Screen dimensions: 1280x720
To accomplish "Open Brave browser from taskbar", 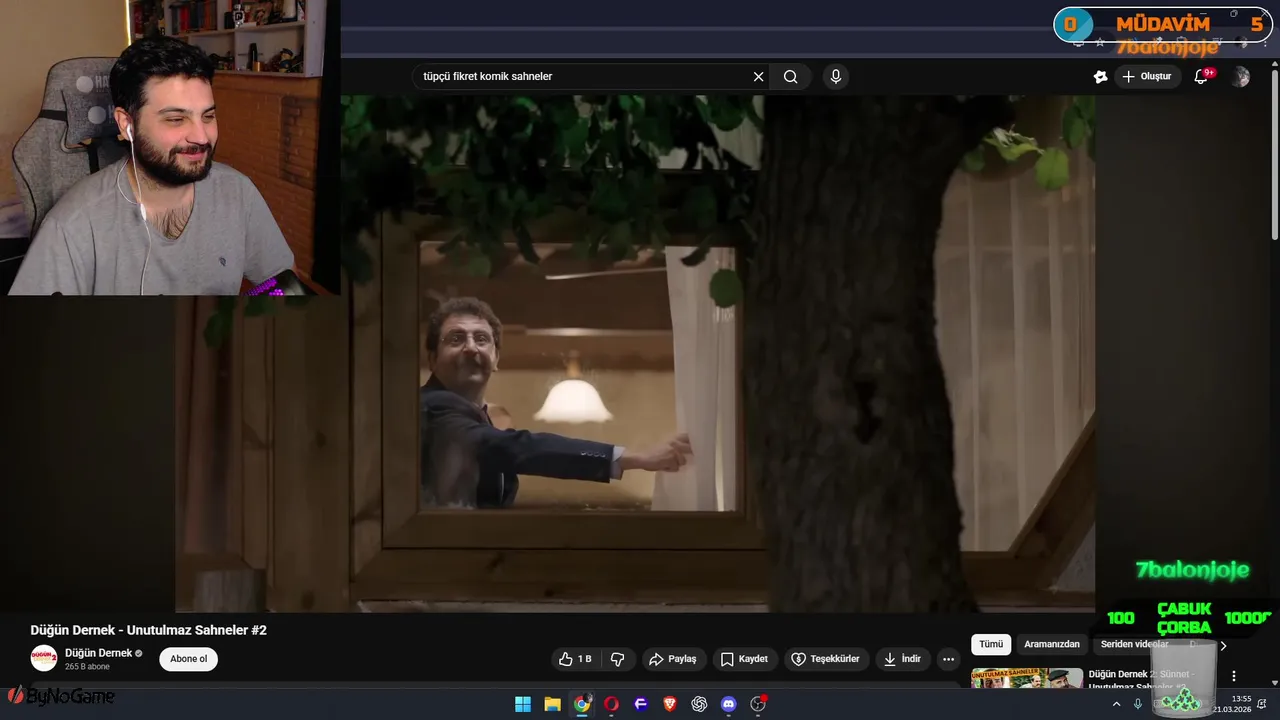I will point(670,704).
